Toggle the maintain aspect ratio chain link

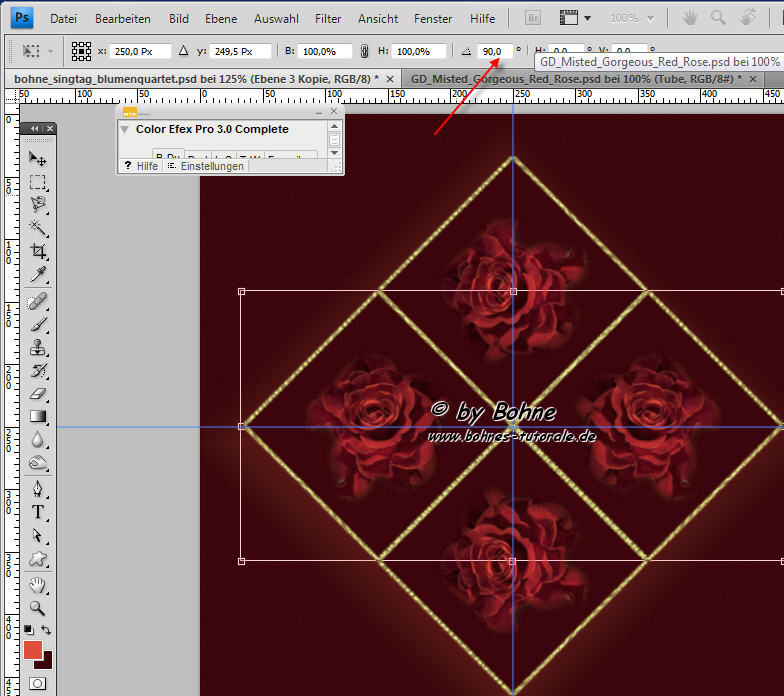coord(364,51)
